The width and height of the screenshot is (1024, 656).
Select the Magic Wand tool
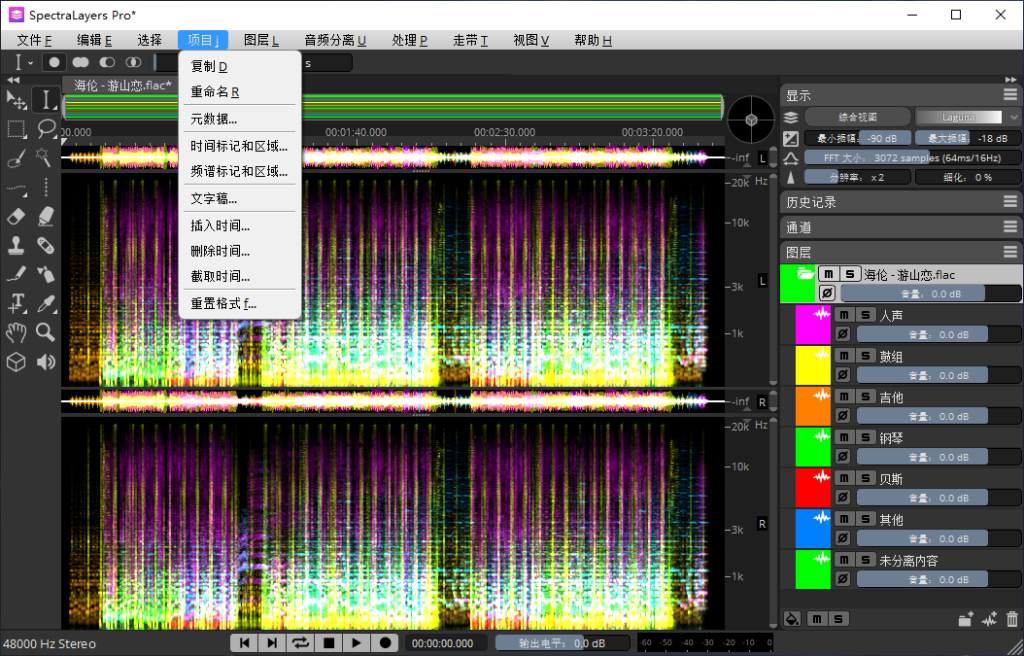coord(46,157)
